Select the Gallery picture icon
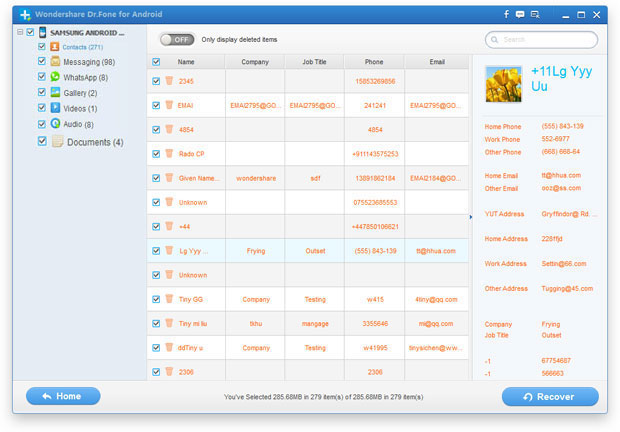 tap(55, 92)
